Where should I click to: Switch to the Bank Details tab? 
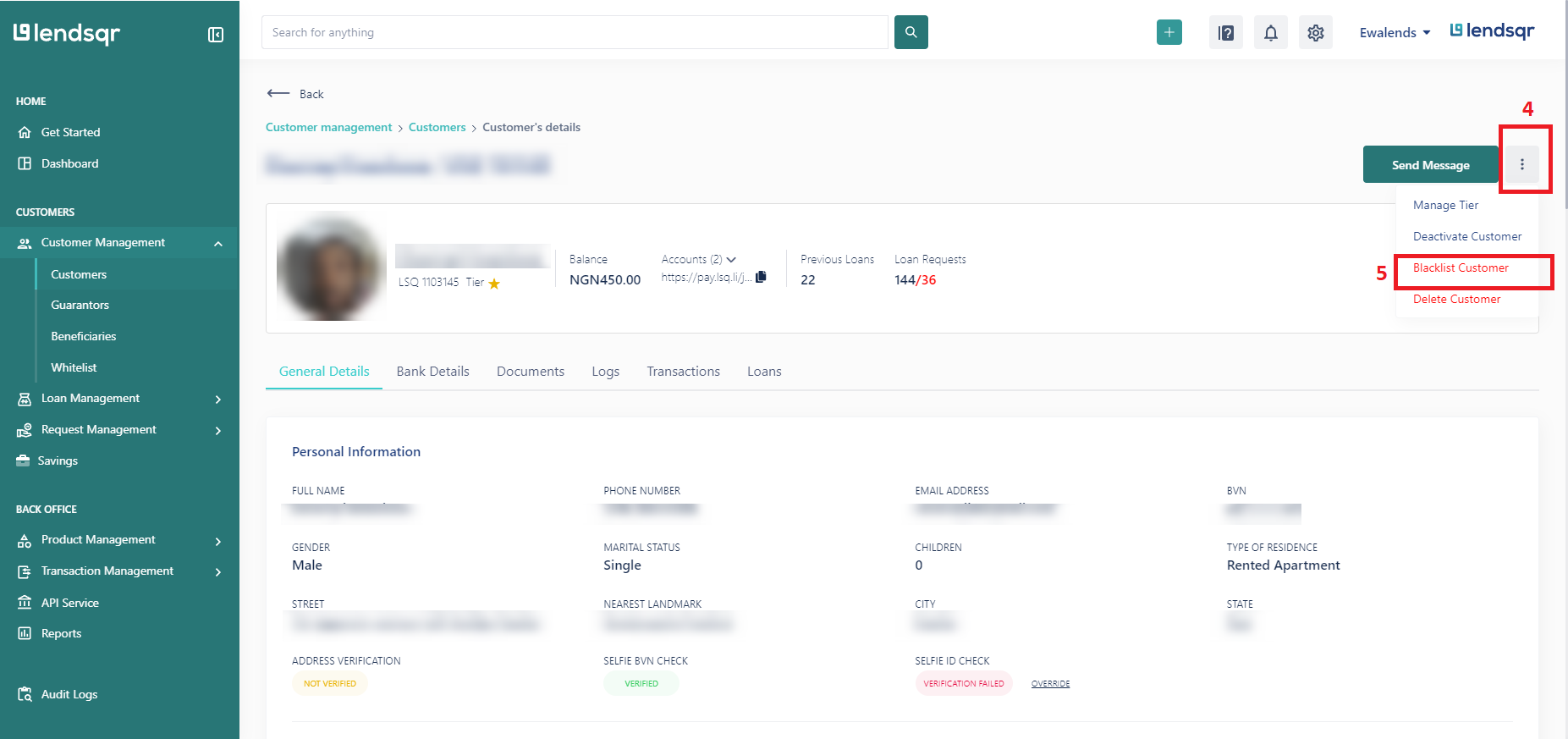point(432,371)
